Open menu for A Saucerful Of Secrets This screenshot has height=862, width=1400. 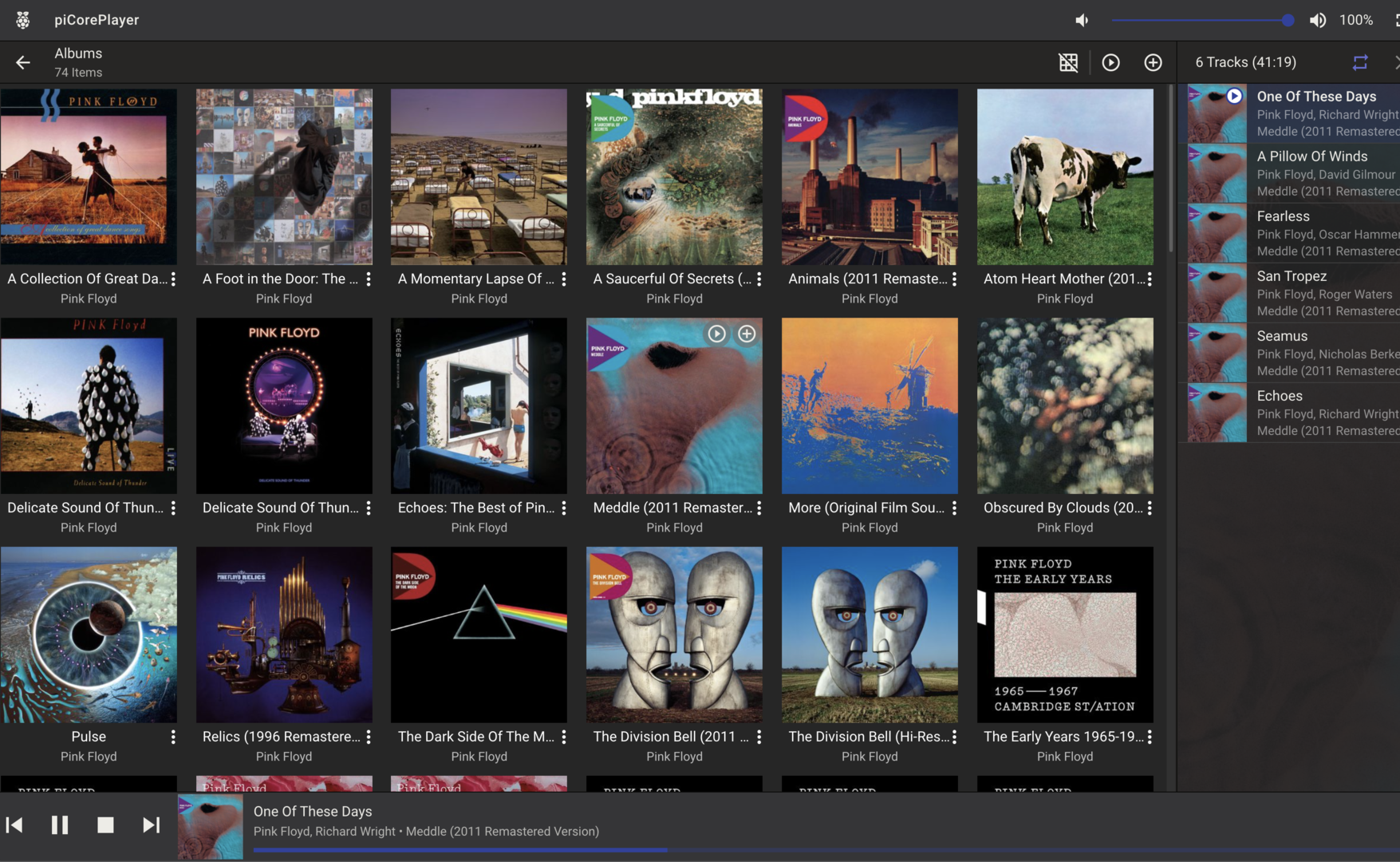pos(759,279)
